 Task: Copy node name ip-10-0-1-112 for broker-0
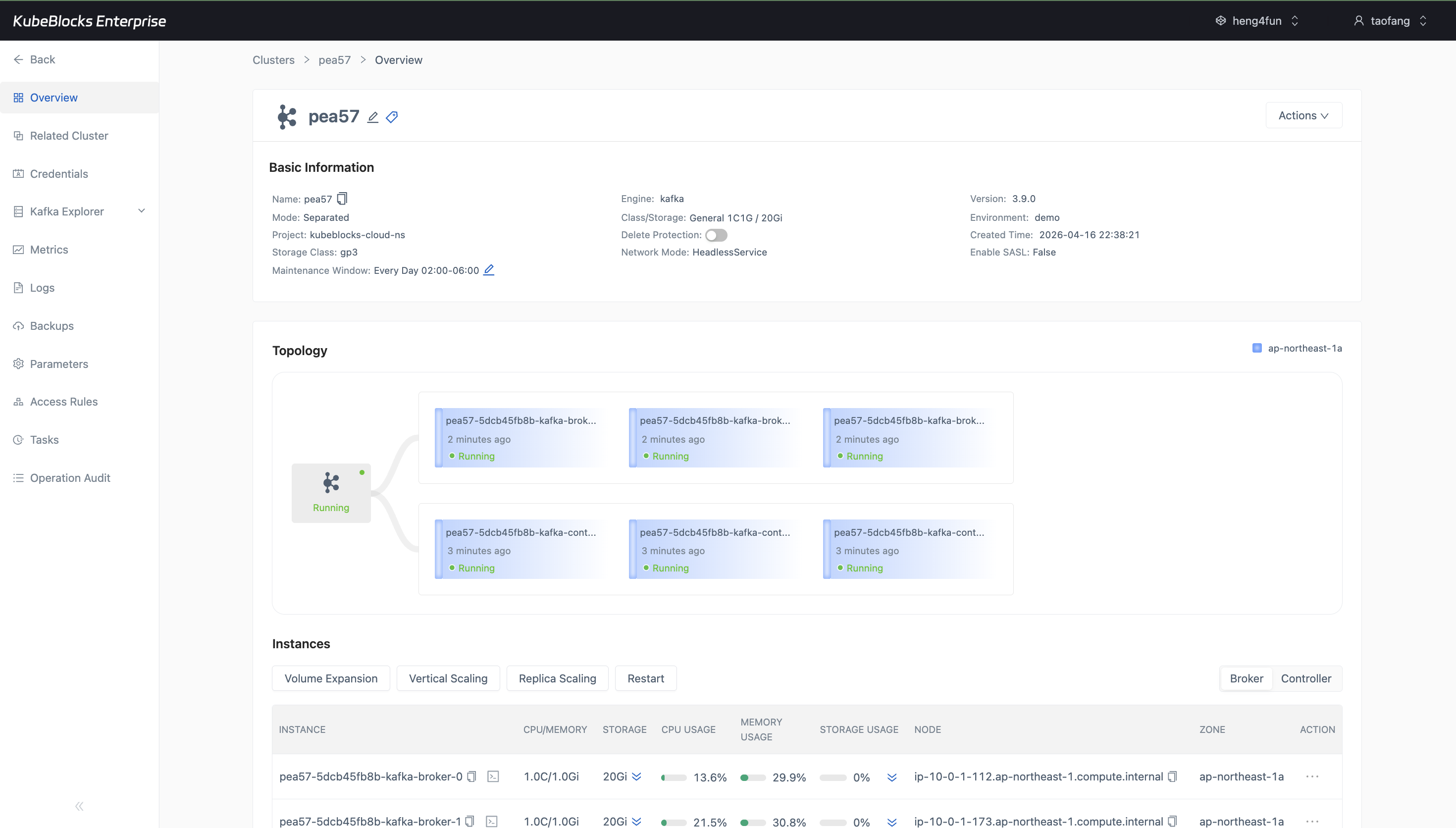click(x=1172, y=777)
